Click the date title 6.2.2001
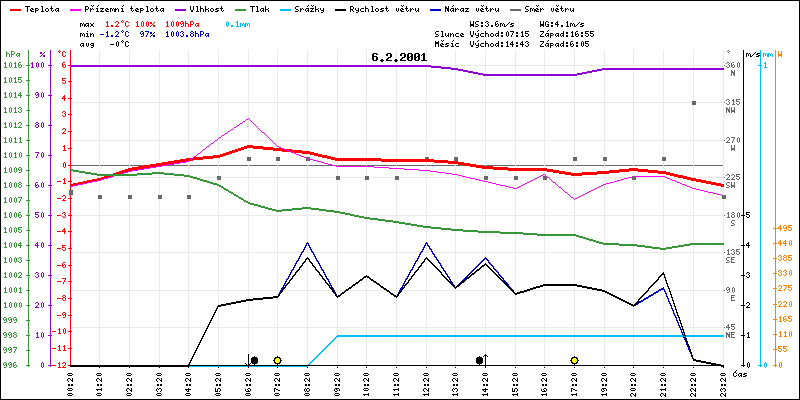 coord(399,57)
